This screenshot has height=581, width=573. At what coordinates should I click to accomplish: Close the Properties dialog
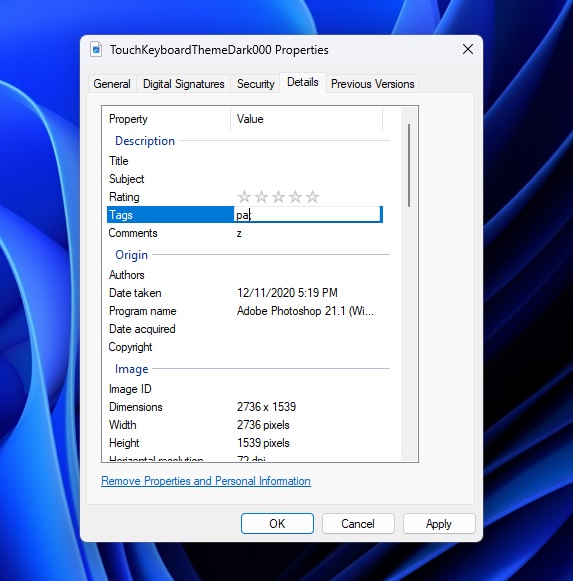(468, 49)
